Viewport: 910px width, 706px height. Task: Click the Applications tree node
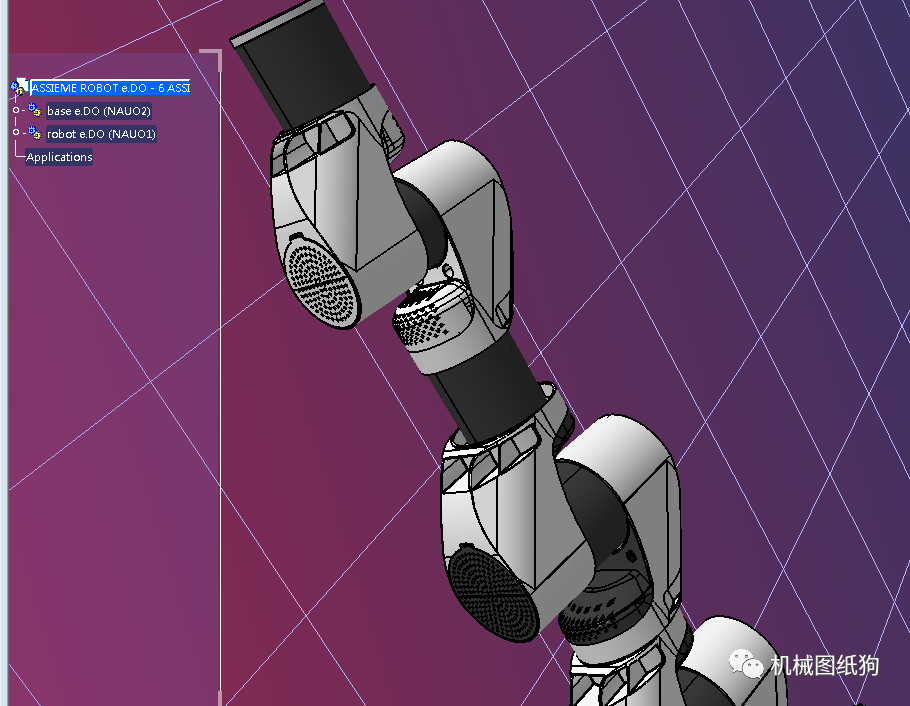(59, 157)
